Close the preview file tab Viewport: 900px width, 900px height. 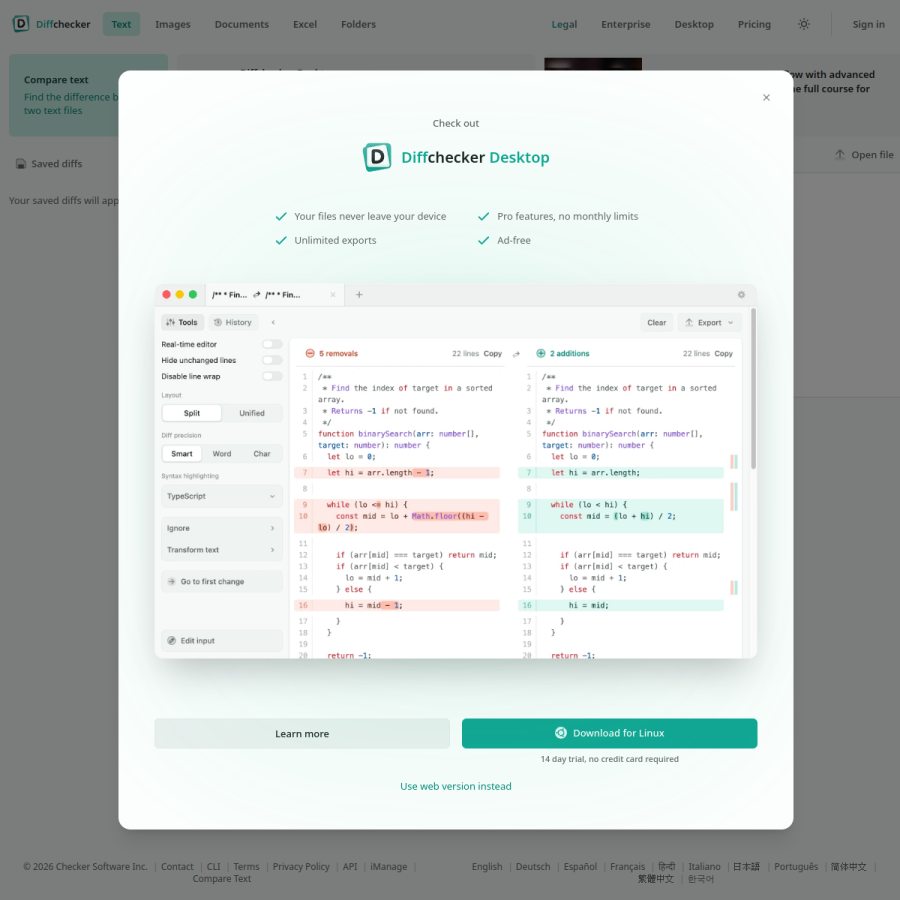[333, 294]
